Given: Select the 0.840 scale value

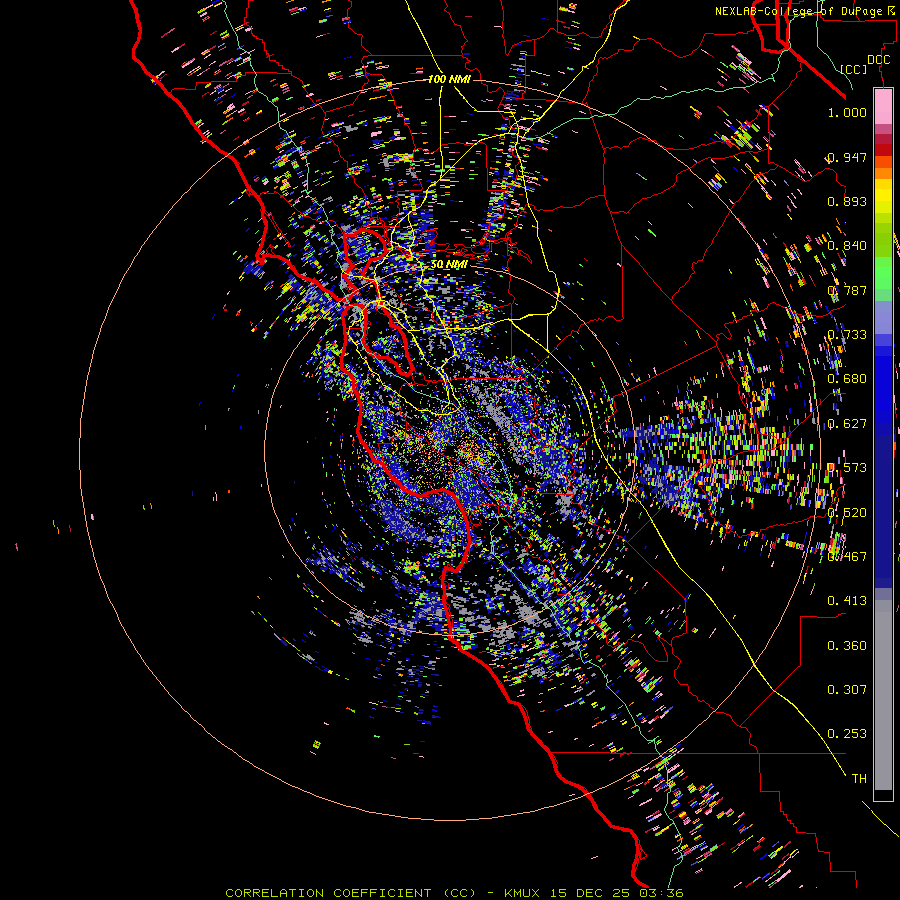Looking at the screenshot, I should click(x=847, y=246).
